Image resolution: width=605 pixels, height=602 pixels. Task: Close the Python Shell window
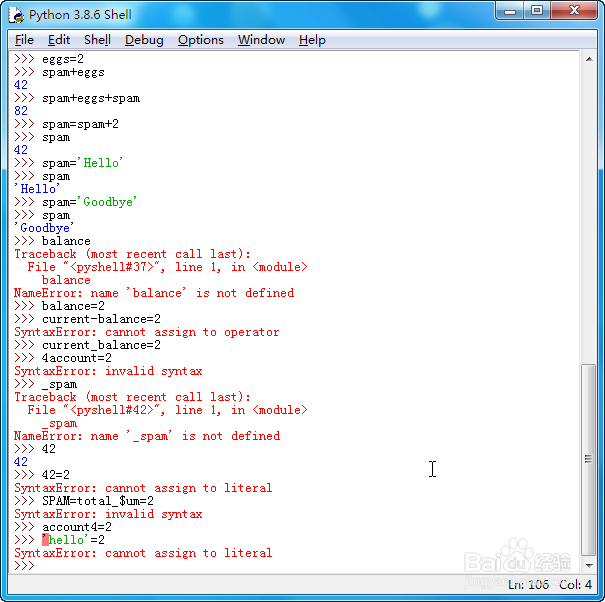click(574, 11)
